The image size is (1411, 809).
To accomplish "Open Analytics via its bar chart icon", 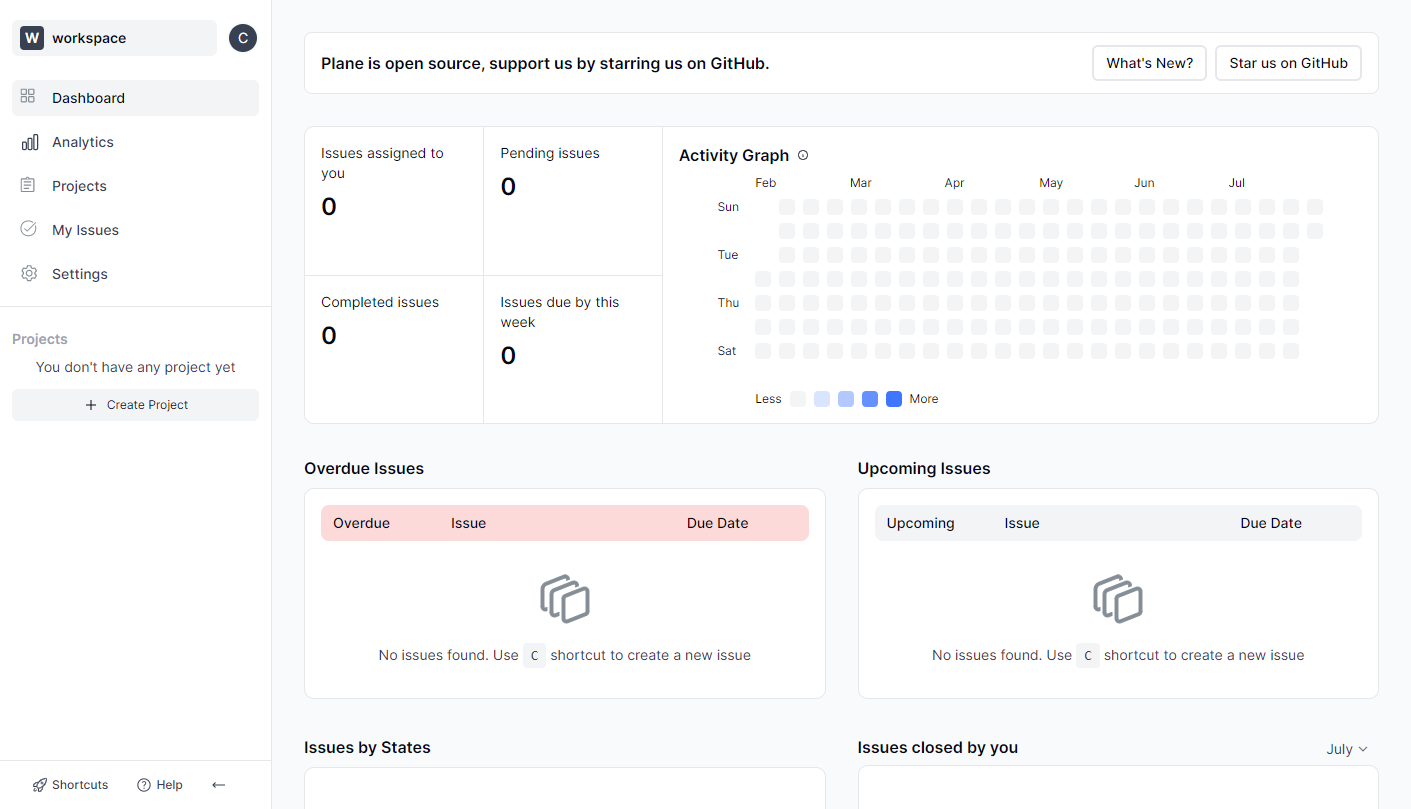I will coord(29,142).
